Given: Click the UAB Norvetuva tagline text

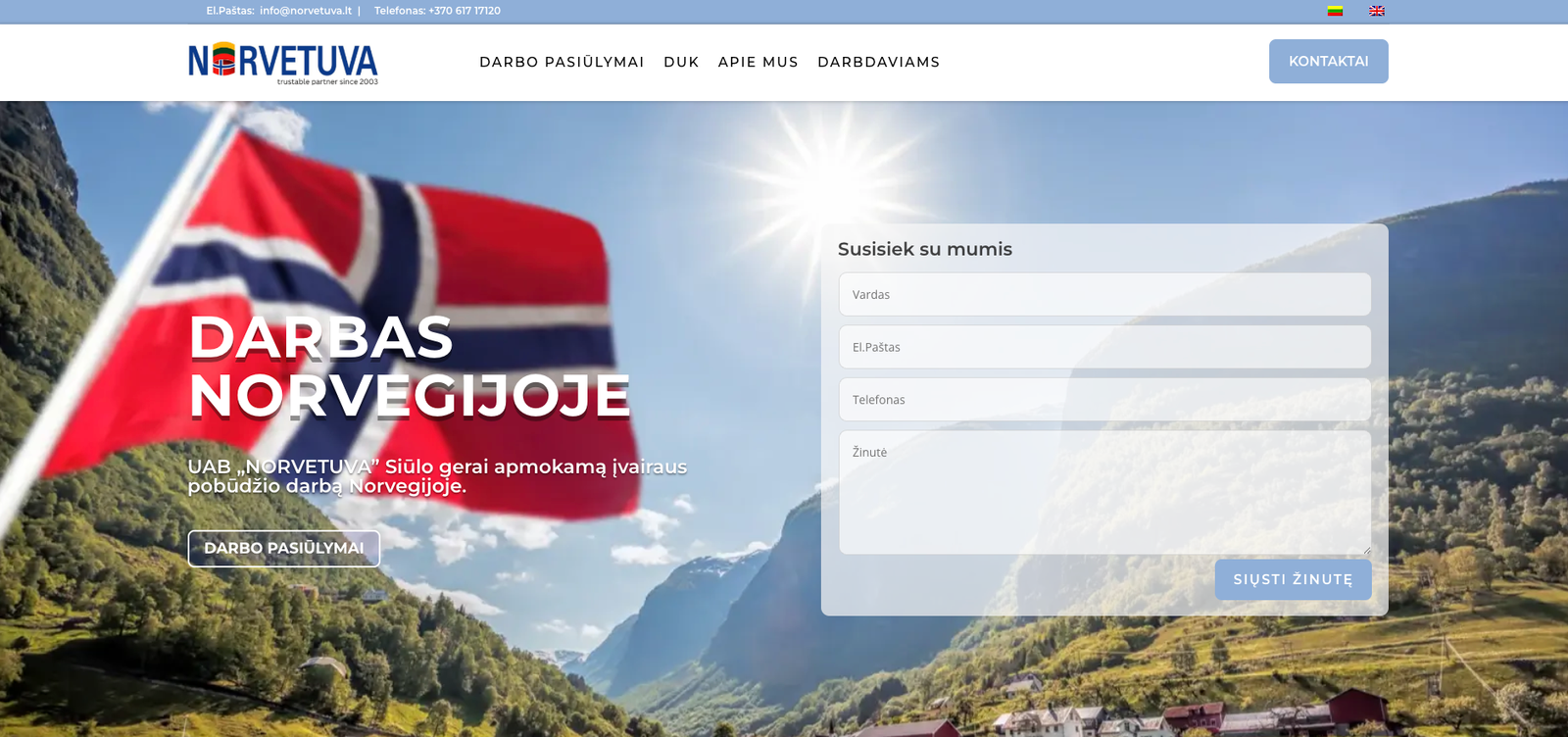Looking at the screenshot, I should (x=437, y=476).
